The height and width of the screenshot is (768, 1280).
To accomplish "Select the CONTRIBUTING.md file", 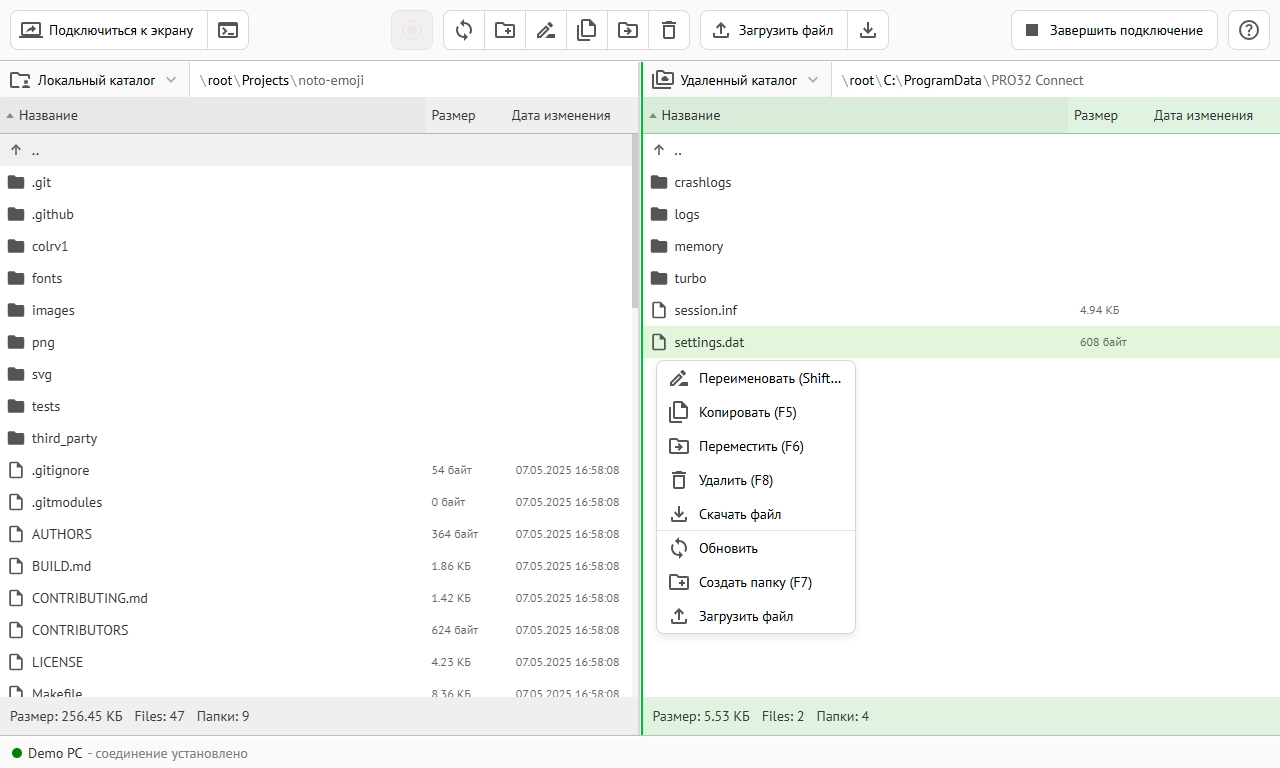I will pyautogui.click(x=316, y=598).
